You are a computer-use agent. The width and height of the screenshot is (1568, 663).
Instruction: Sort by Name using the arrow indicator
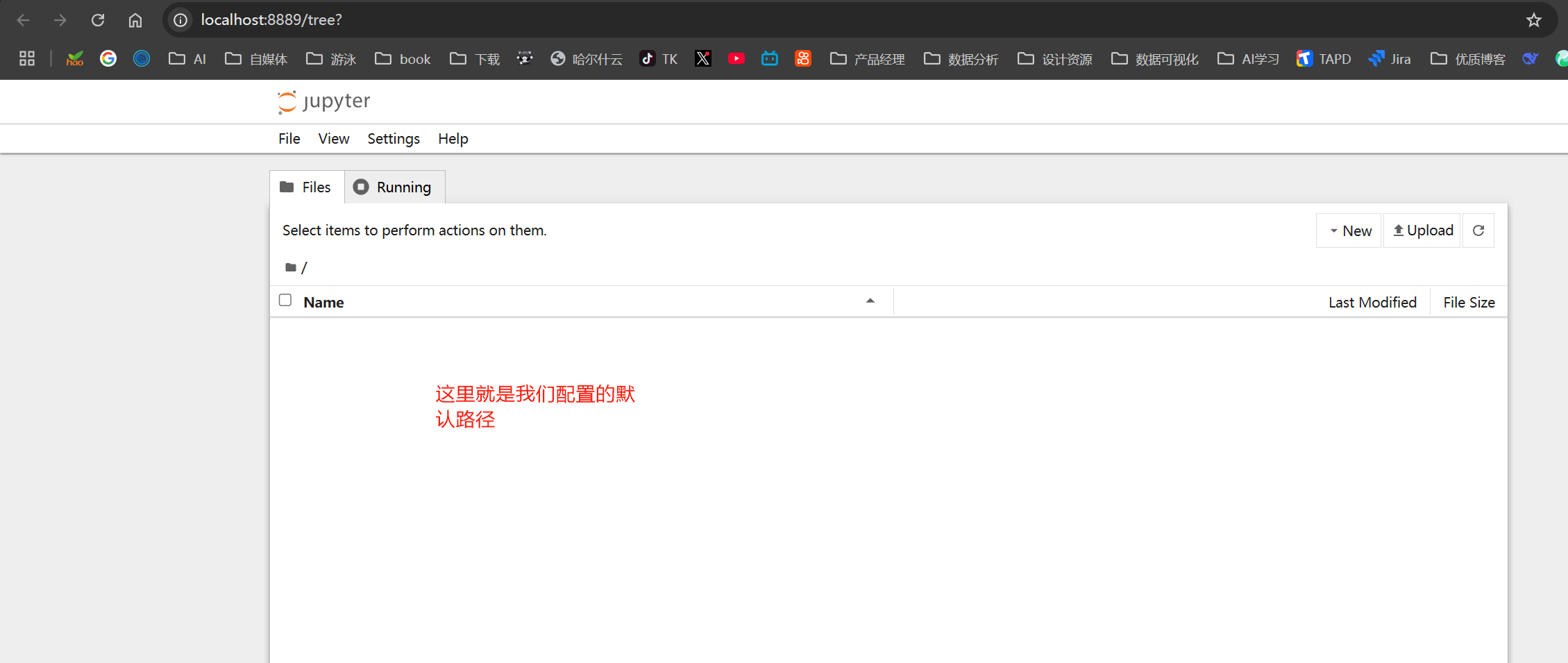[870, 301]
